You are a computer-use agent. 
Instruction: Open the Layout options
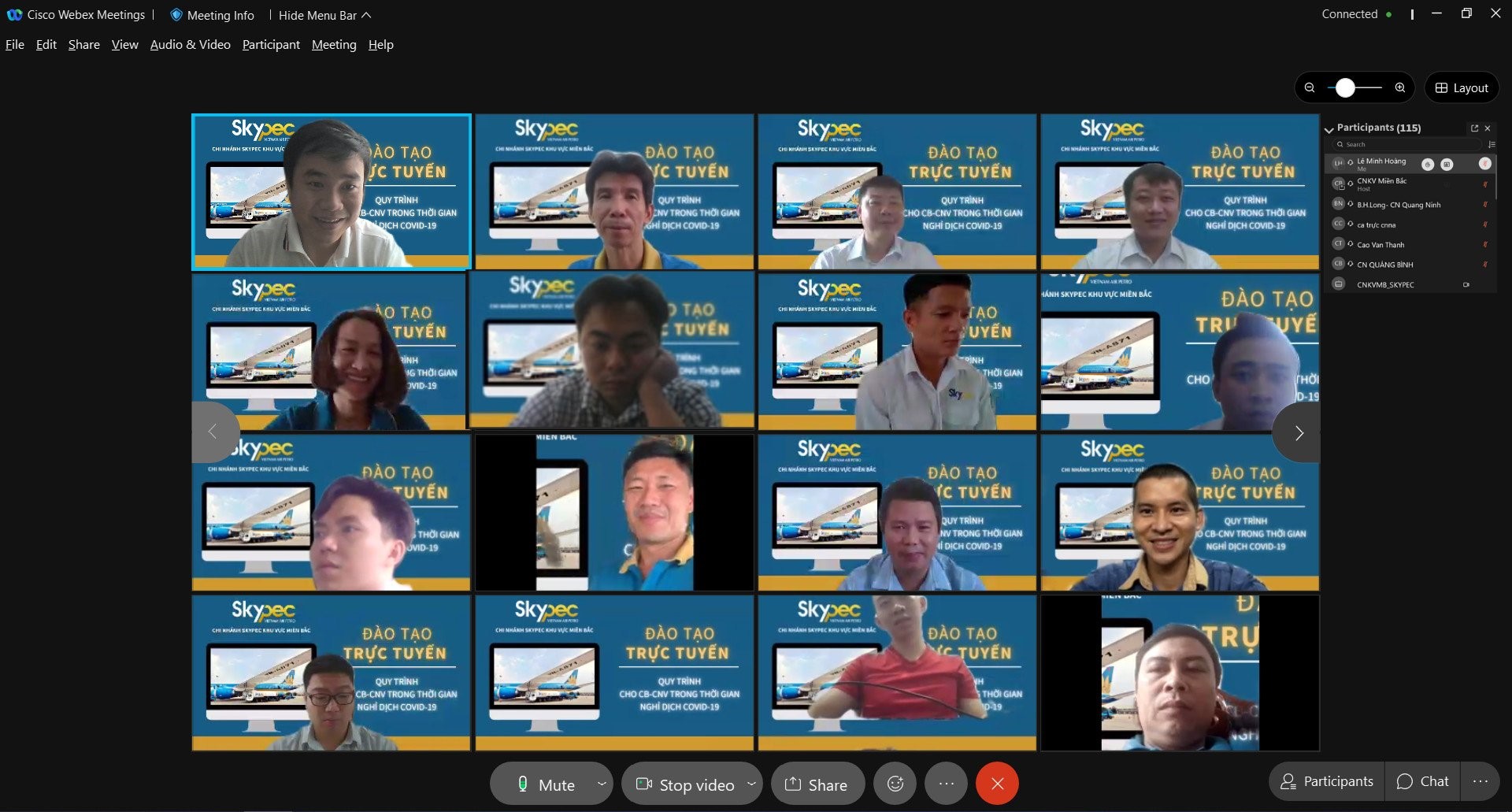1462,87
